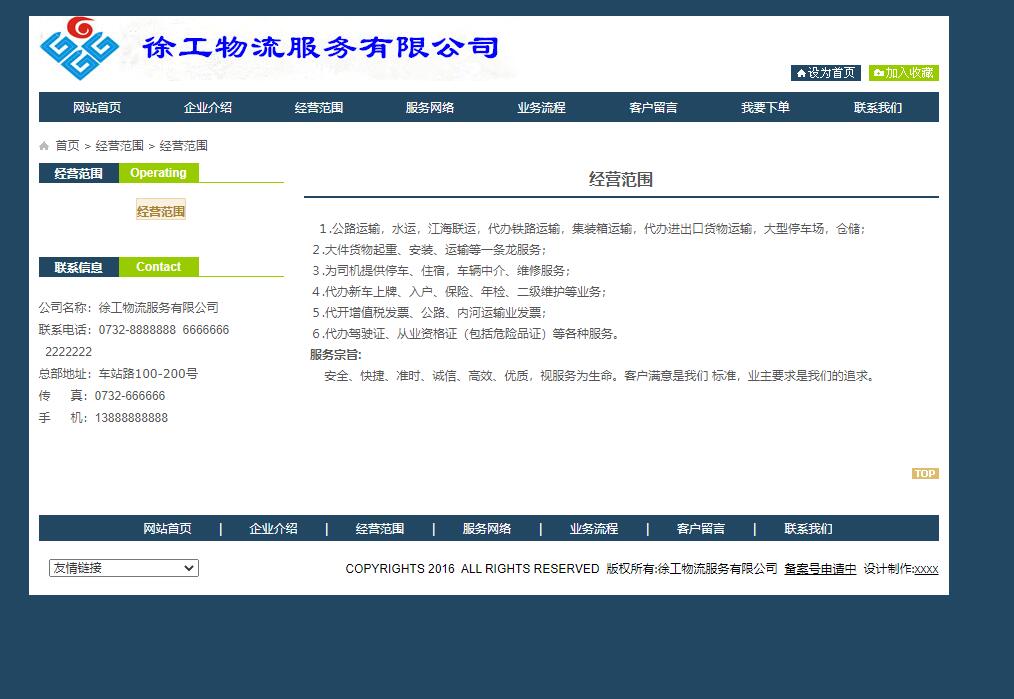The image size is (1014, 699).
Task: Click the xxxx design credit link
Action: tap(924, 568)
